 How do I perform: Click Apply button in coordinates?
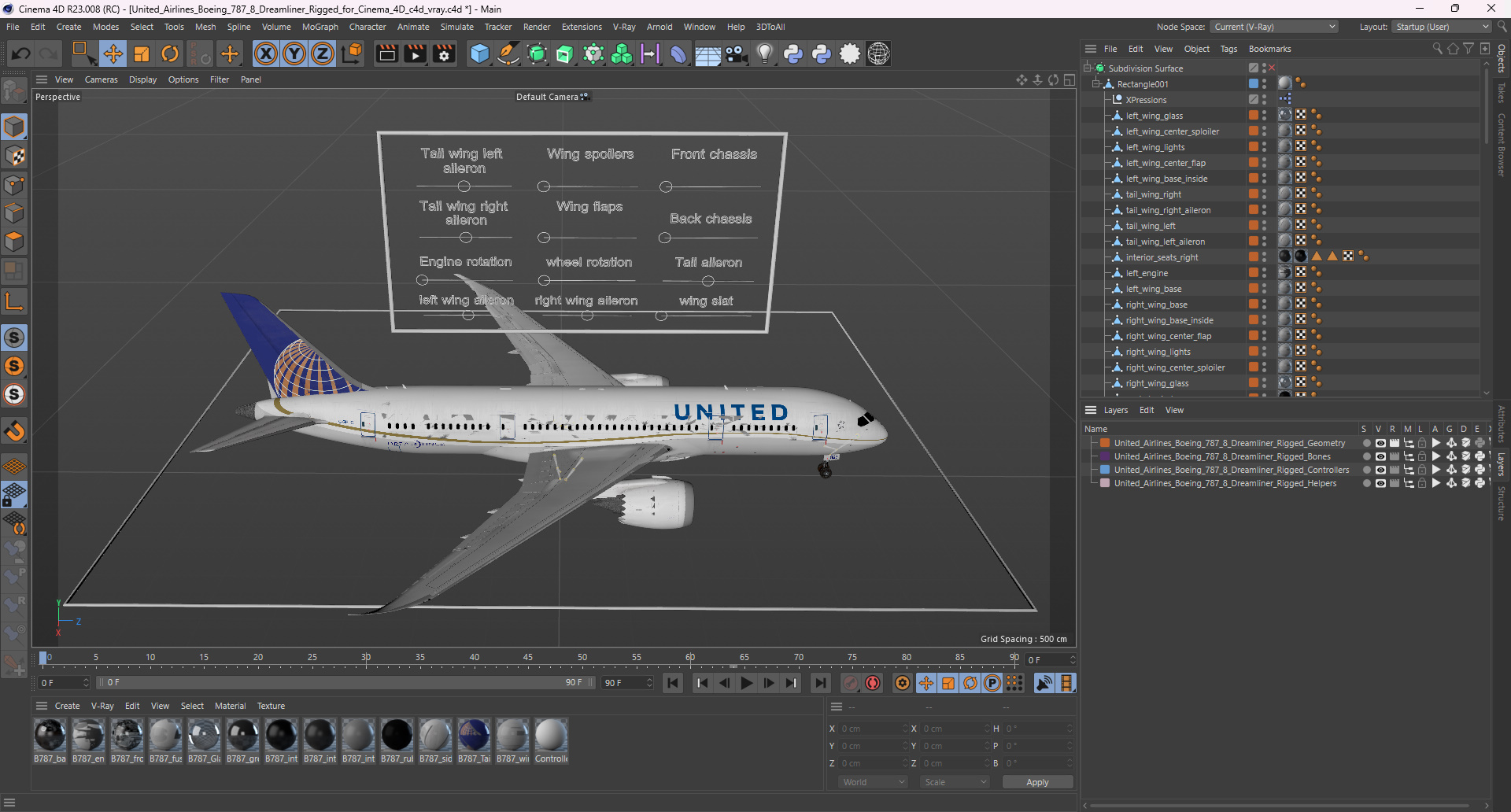click(1037, 782)
